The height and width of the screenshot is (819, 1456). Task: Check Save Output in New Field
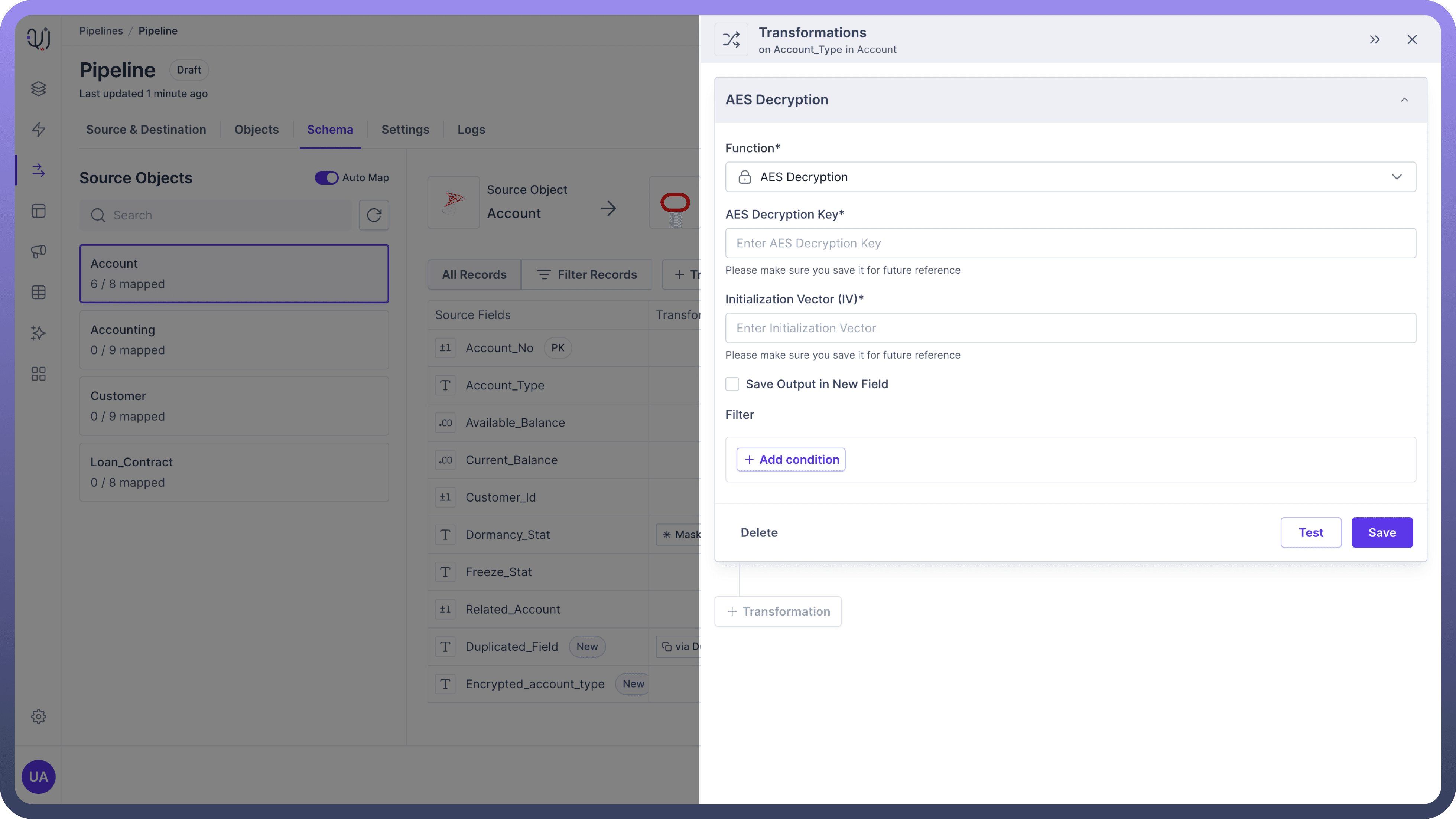tap(732, 384)
